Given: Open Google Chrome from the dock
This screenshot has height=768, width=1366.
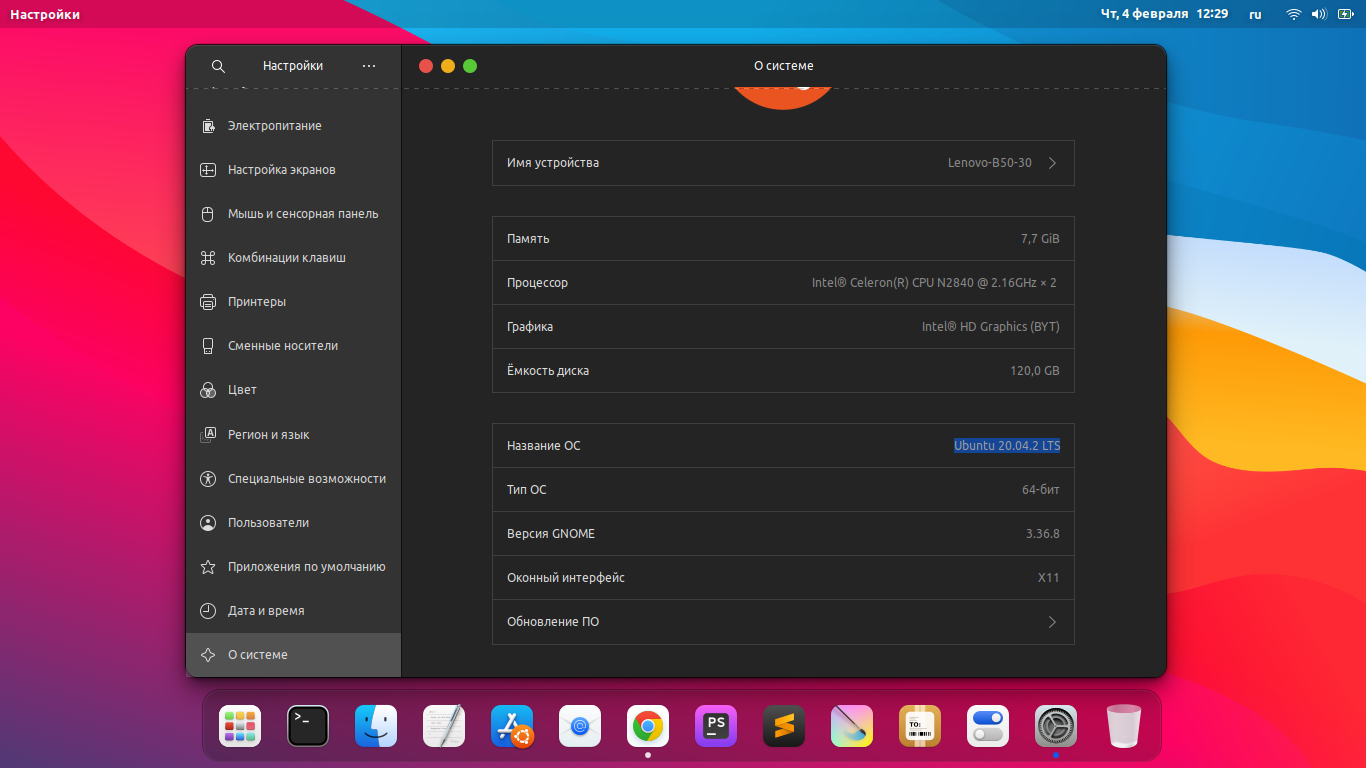Looking at the screenshot, I should pyautogui.click(x=648, y=726).
